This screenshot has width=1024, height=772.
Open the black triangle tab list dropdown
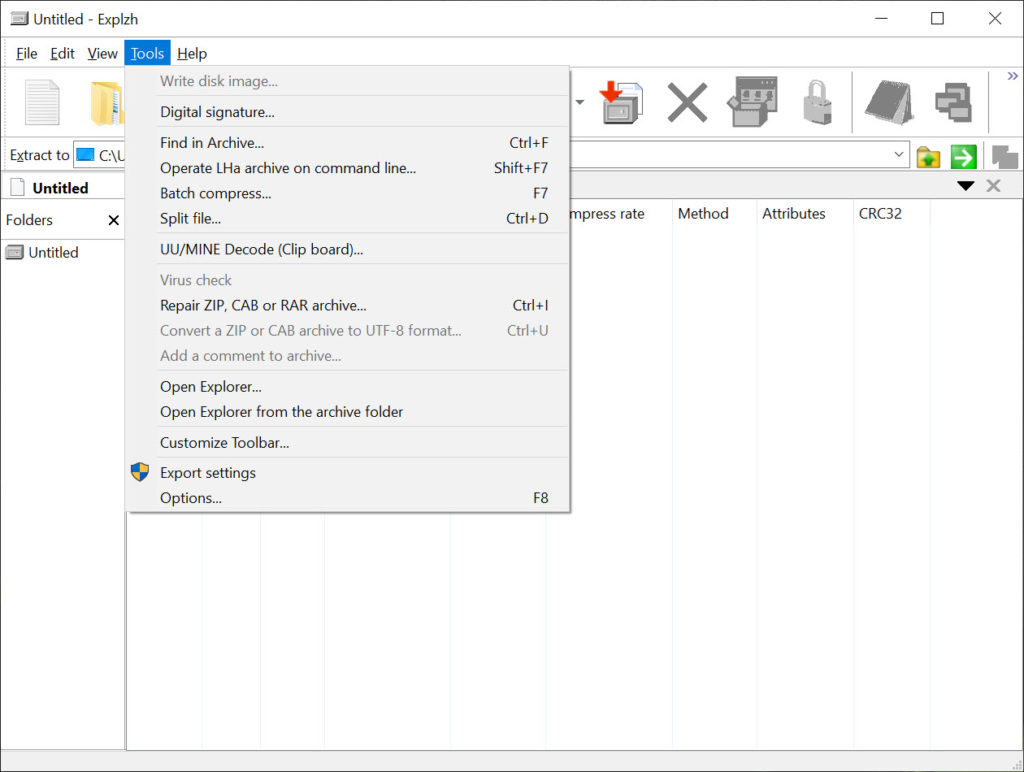pyautogui.click(x=965, y=186)
